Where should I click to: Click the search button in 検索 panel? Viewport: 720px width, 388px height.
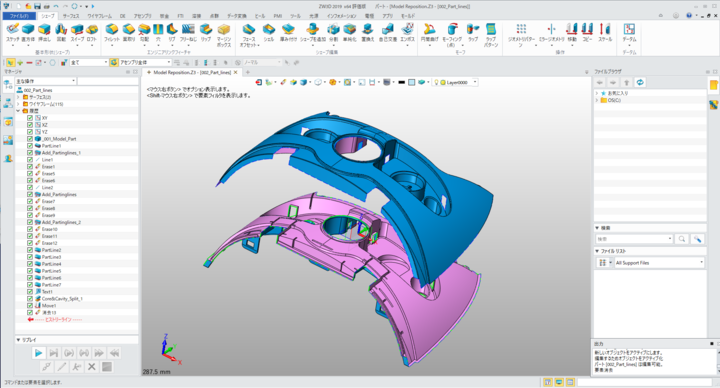click(x=682, y=239)
